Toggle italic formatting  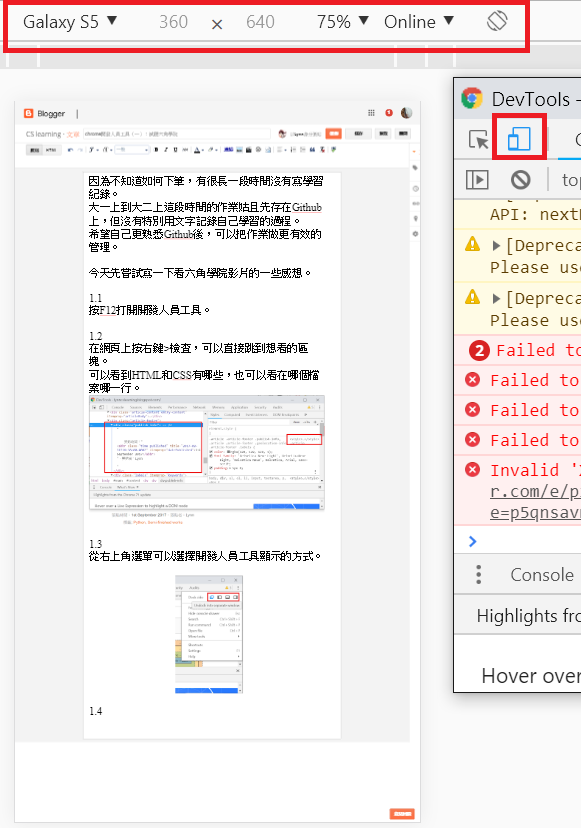point(166,149)
